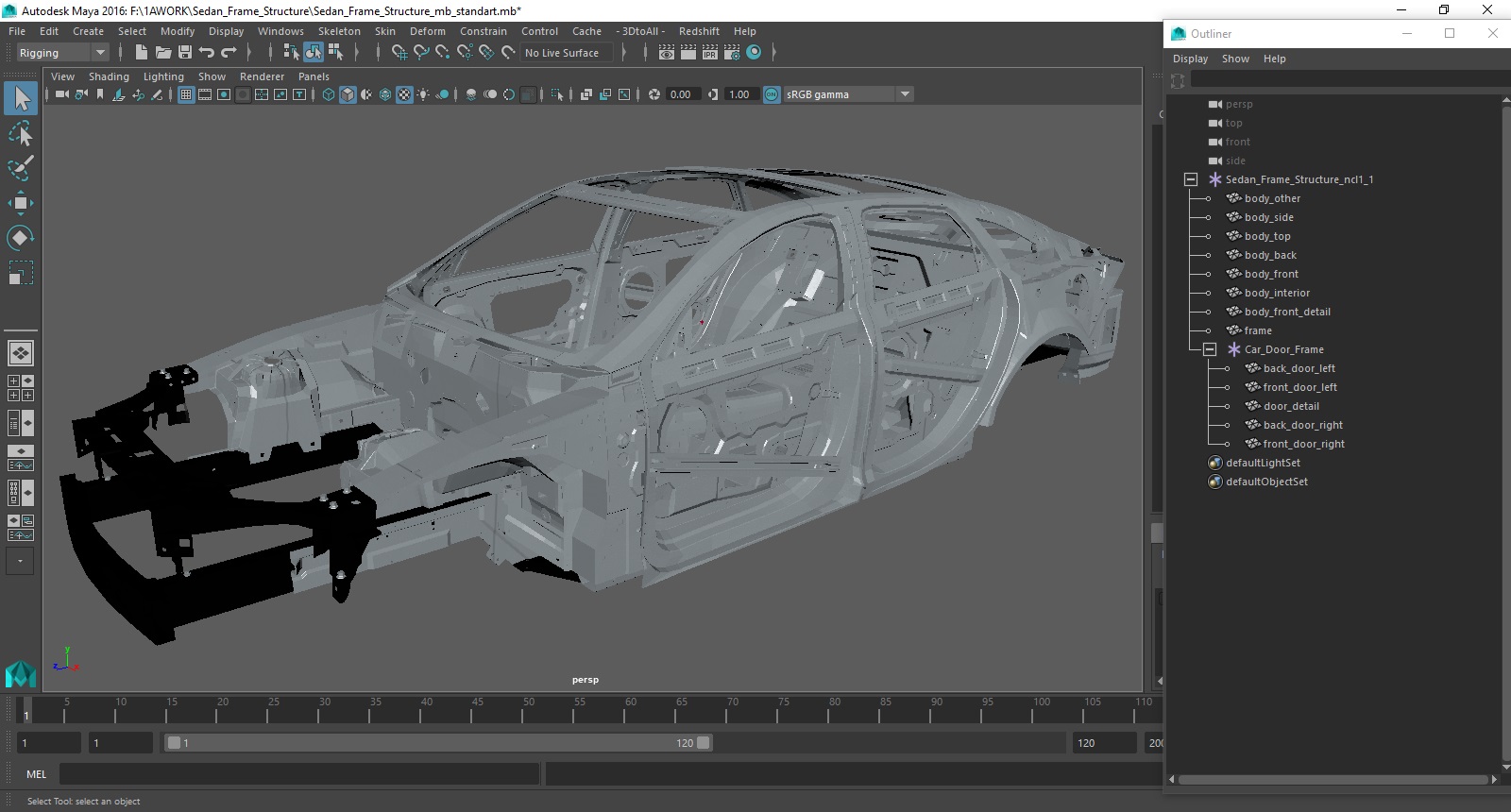Open the Render View window
Image resolution: width=1511 pixels, height=812 pixels.
point(667,53)
